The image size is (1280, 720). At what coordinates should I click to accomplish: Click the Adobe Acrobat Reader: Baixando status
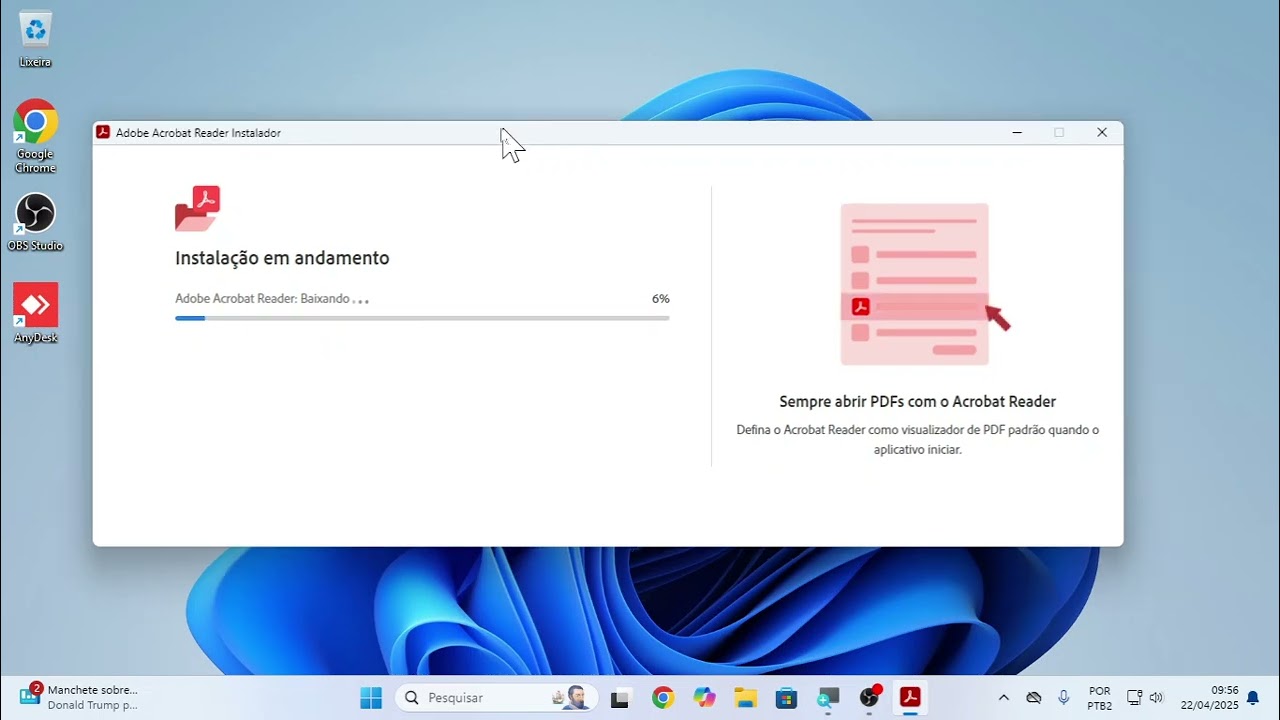click(x=272, y=299)
